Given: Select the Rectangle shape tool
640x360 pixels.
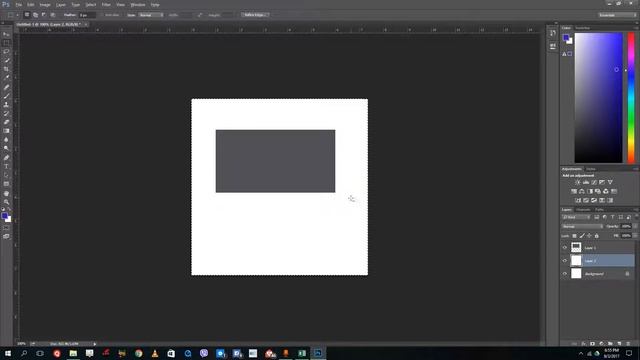Looking at the screenshot, I should pyautogui.click(x=6, y=184).
